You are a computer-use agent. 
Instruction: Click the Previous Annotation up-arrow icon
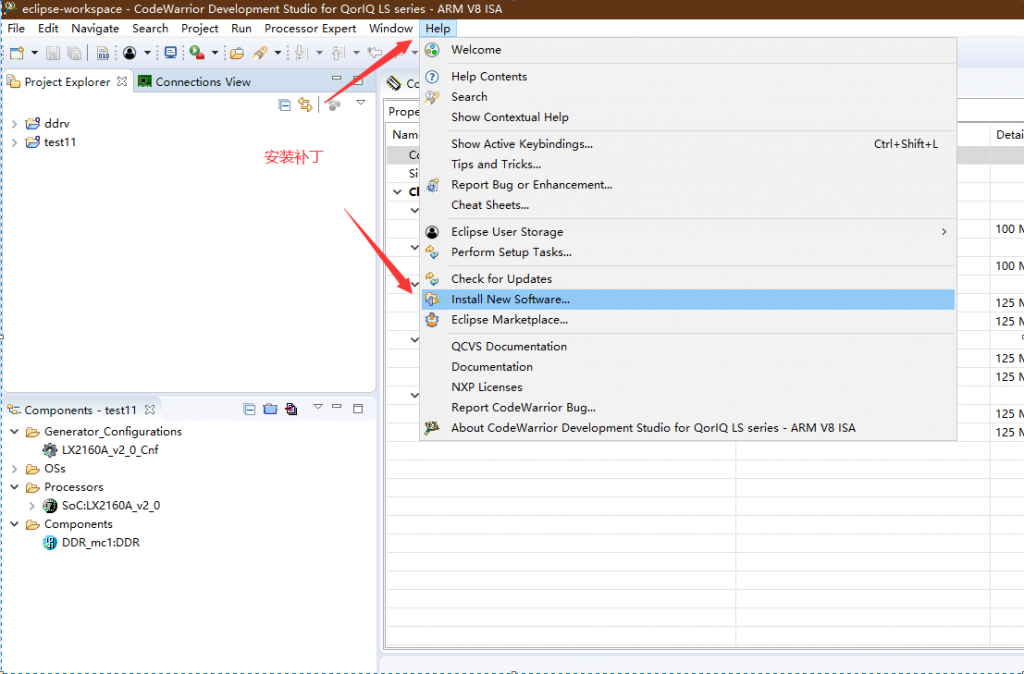pos(338,53)
